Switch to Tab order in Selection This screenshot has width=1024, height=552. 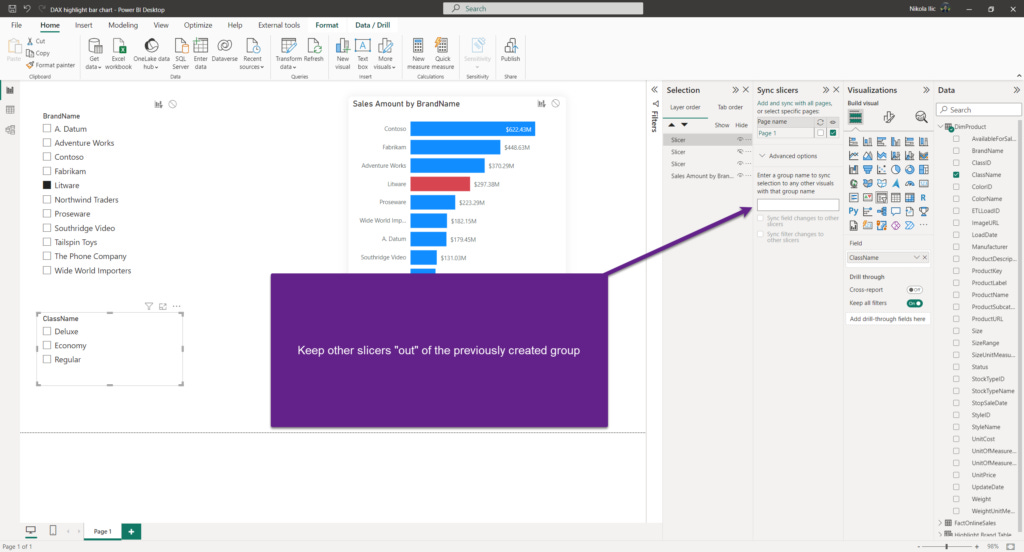730,107
